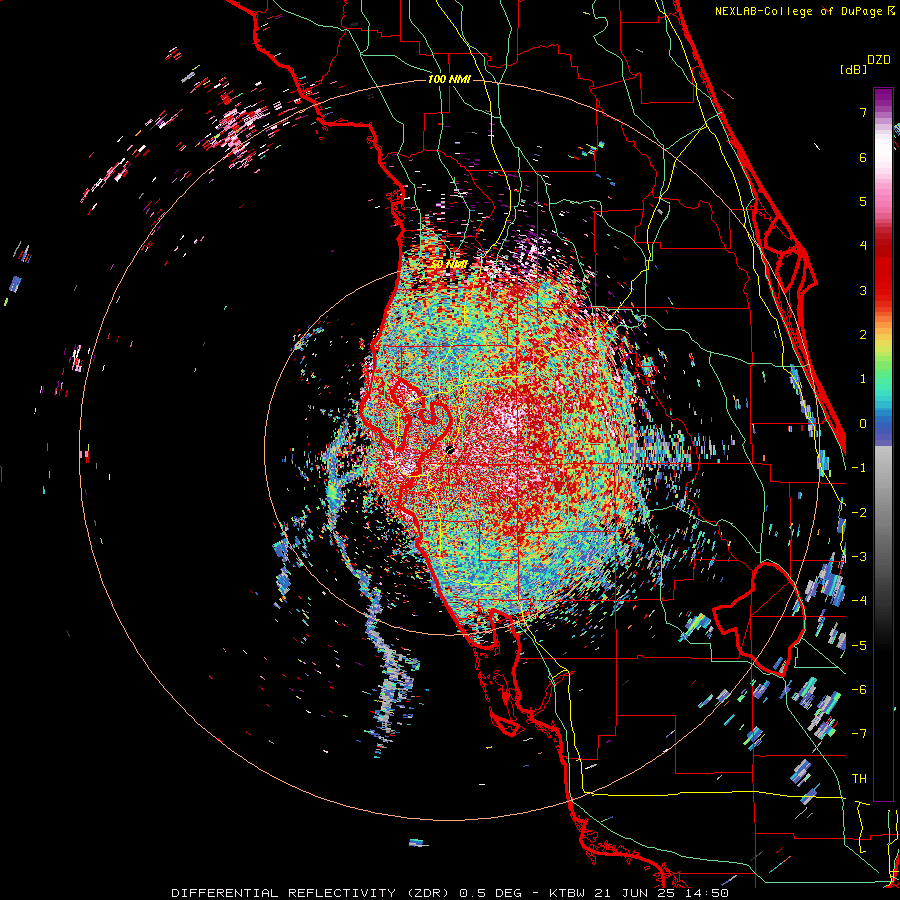Click the 5 value on the color scale
The image size is (900, 900).
pos(863,201)
